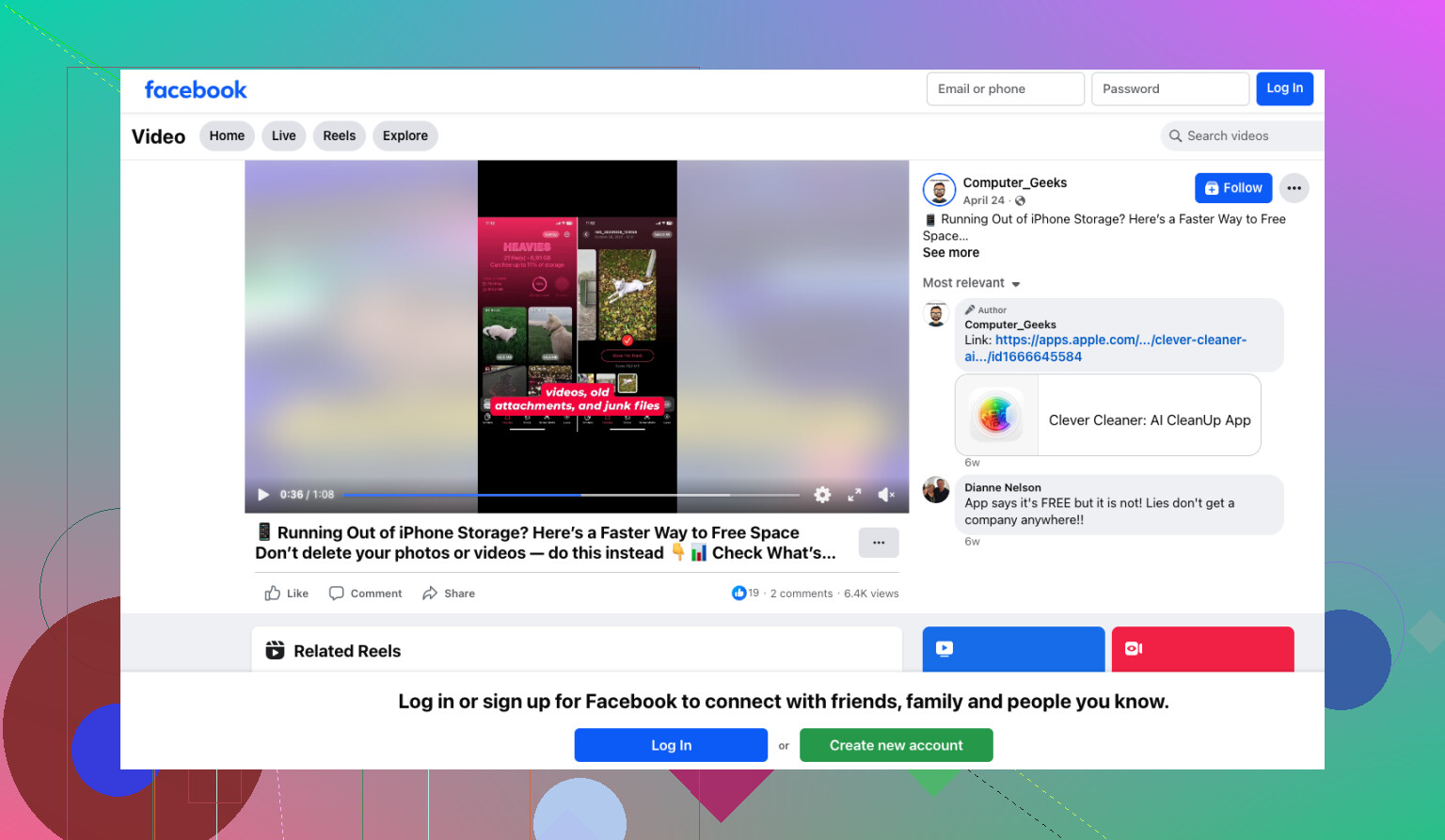Click the video title text
1445x840 pixels.
(x=546, y=543)
